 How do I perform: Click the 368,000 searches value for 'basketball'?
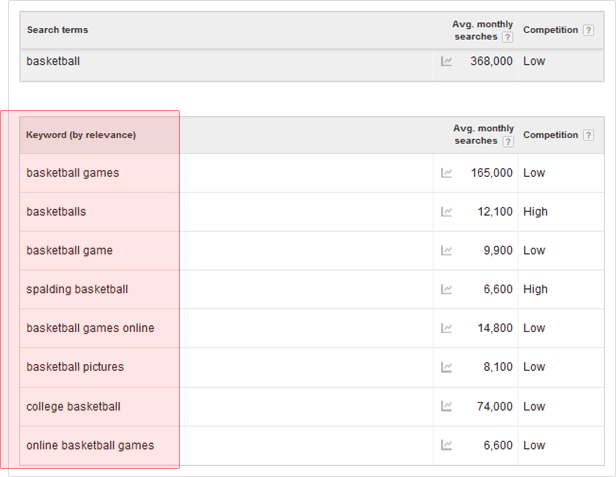[491, 61]
